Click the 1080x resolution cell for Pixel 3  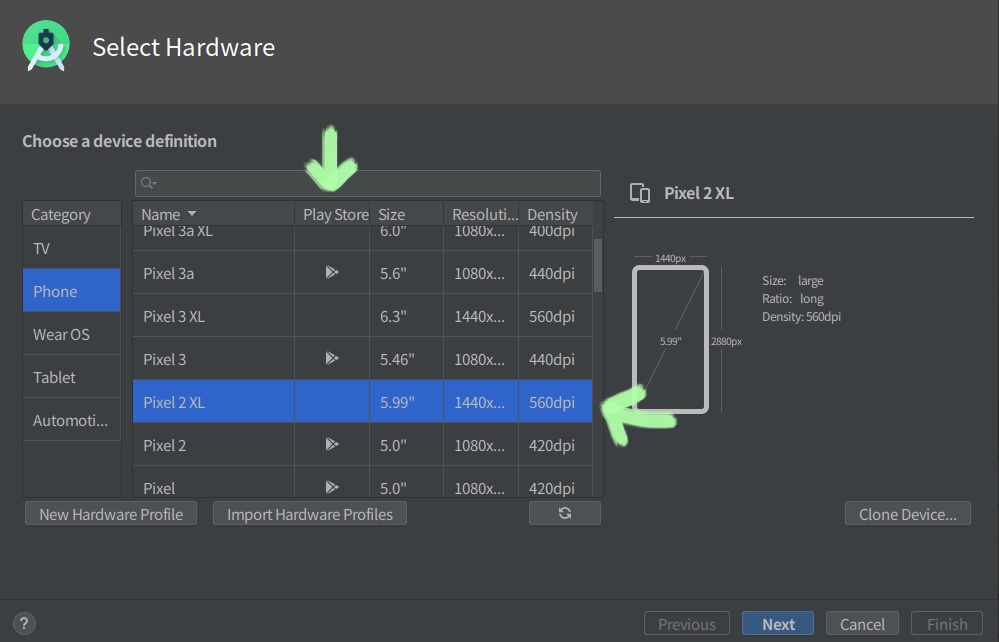tap(479, 359)
